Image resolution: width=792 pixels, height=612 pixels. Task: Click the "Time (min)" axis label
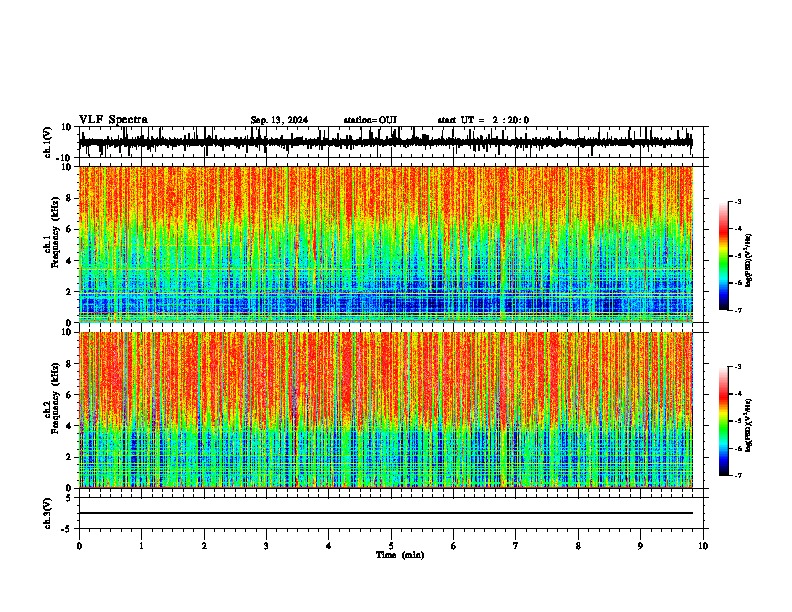(x=400, y=555)
